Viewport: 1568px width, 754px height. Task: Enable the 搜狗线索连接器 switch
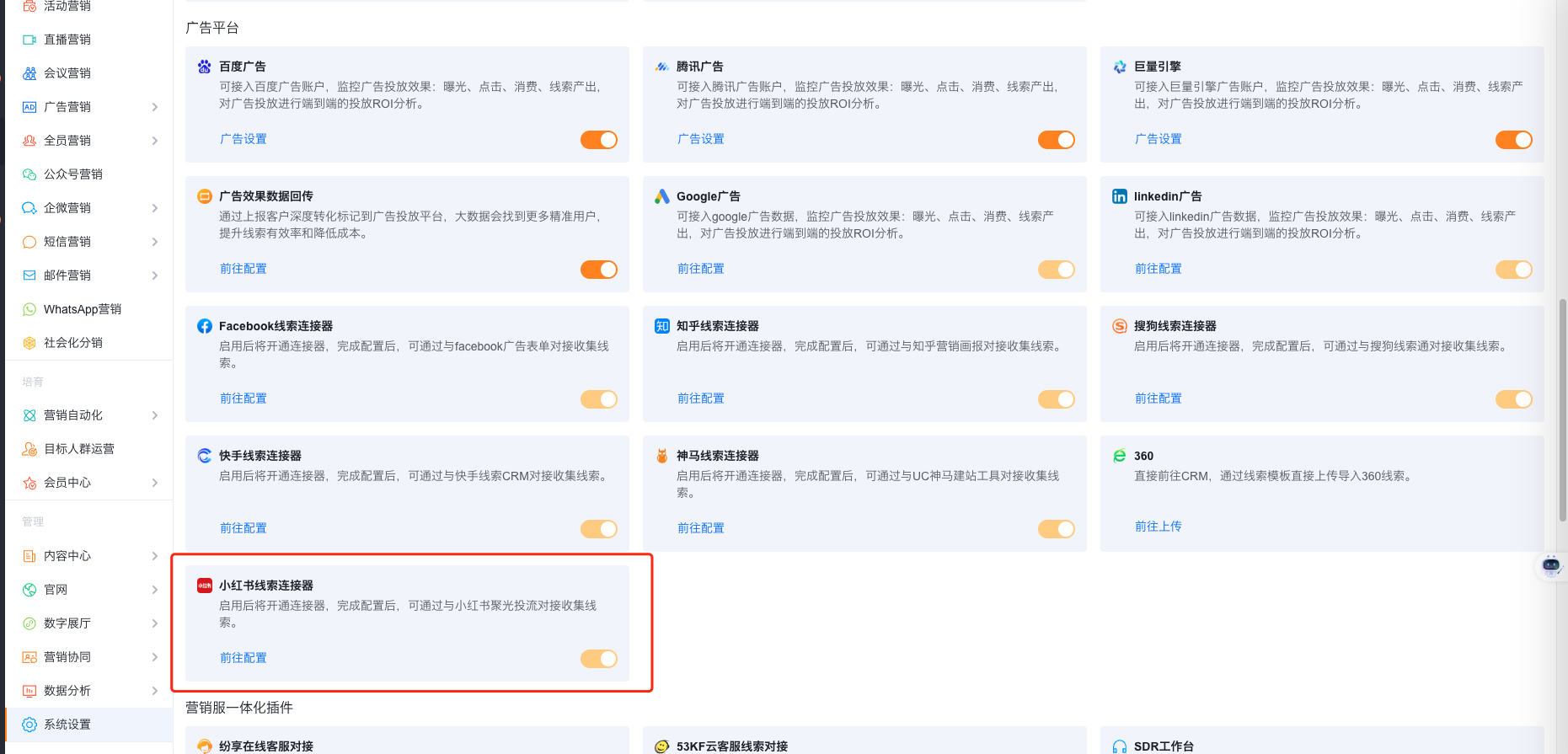coord(1514,399)
